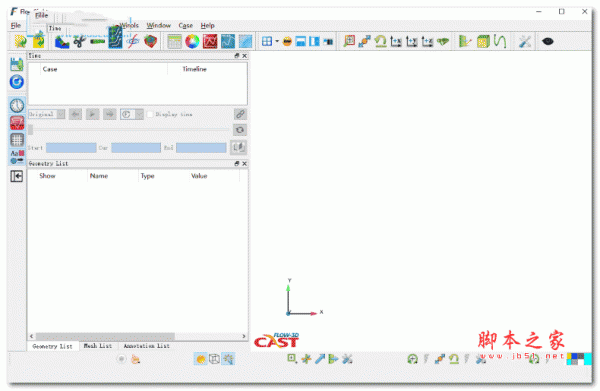Toggle the red sidebar panel icon

point(17,123)
